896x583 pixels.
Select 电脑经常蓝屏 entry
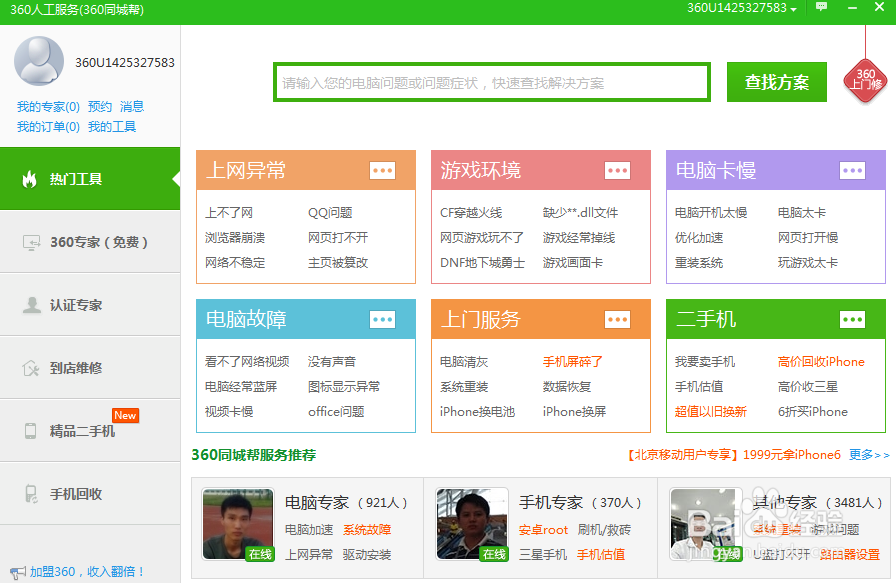(x=241, y=387)
